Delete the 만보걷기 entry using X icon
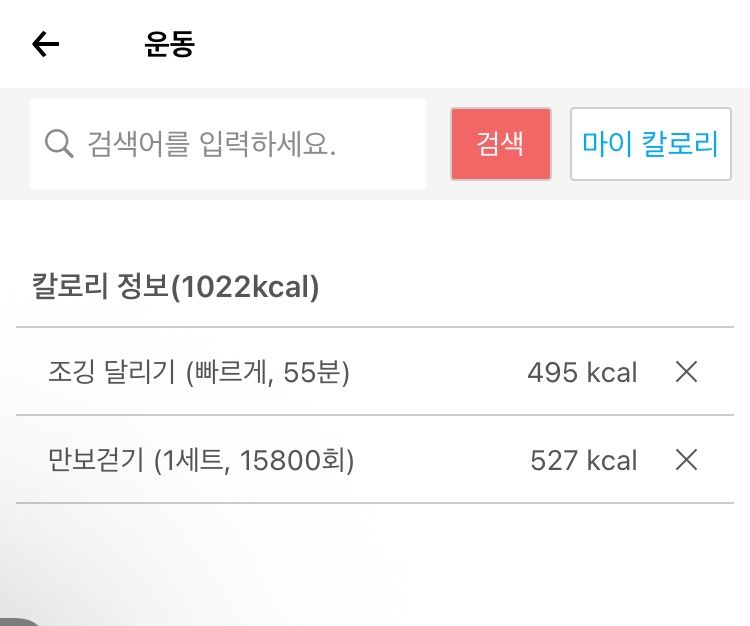Screen dimensions: 750x626 pos(686,460)
